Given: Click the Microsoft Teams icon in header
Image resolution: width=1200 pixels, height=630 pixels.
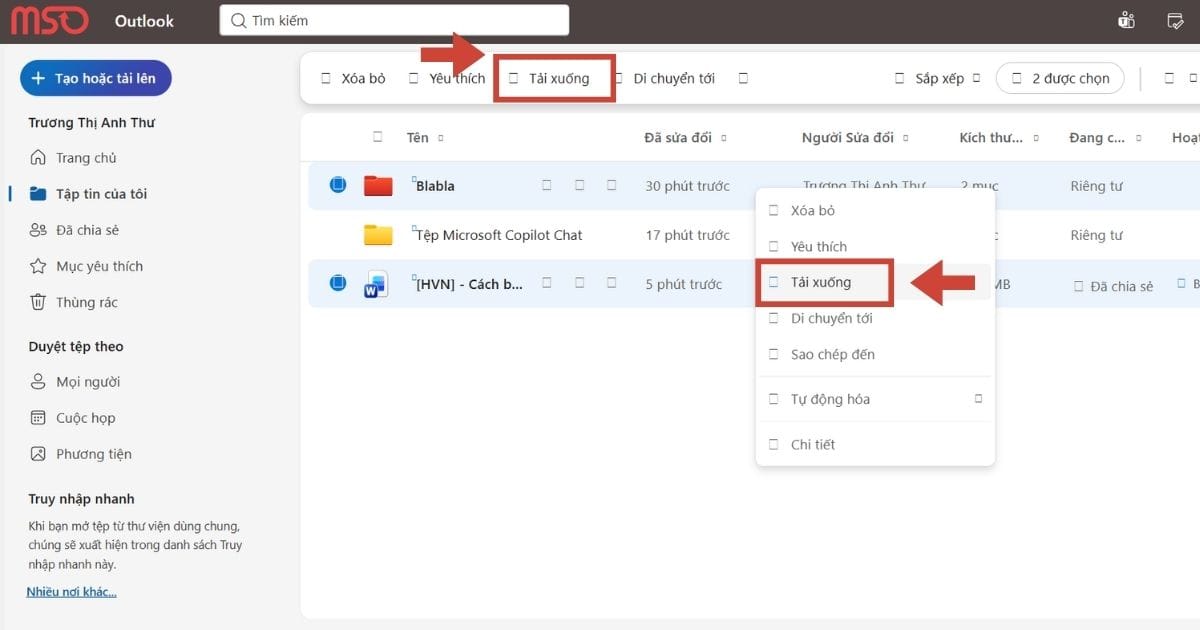Looking at the screenshot, I should [x=1126, y=21].
